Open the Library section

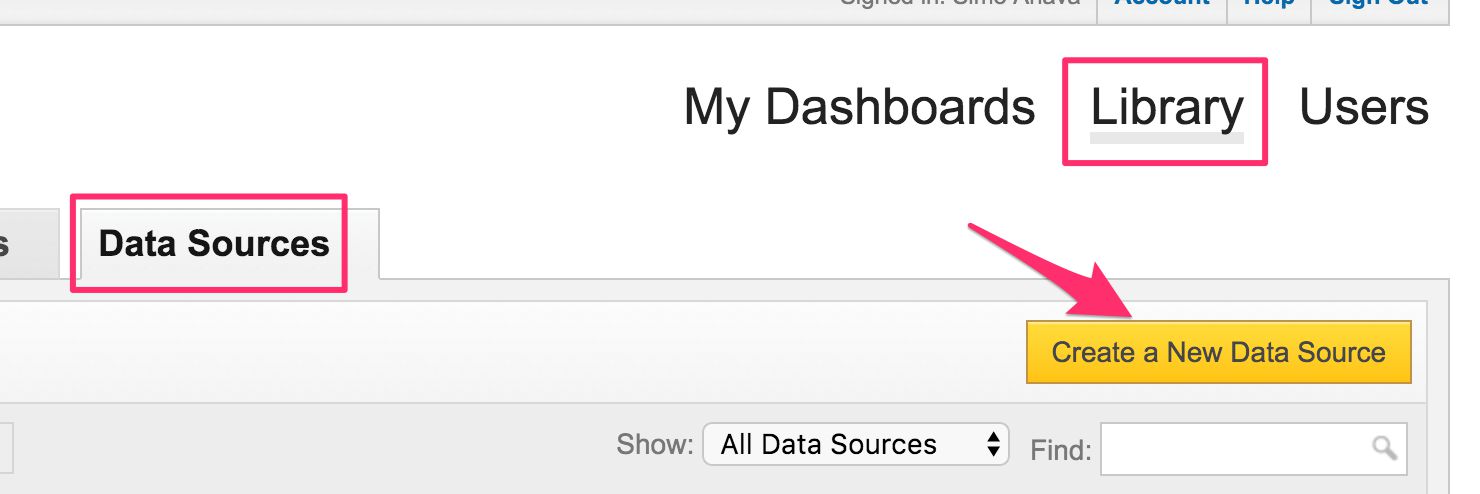tap(1167, 107)
